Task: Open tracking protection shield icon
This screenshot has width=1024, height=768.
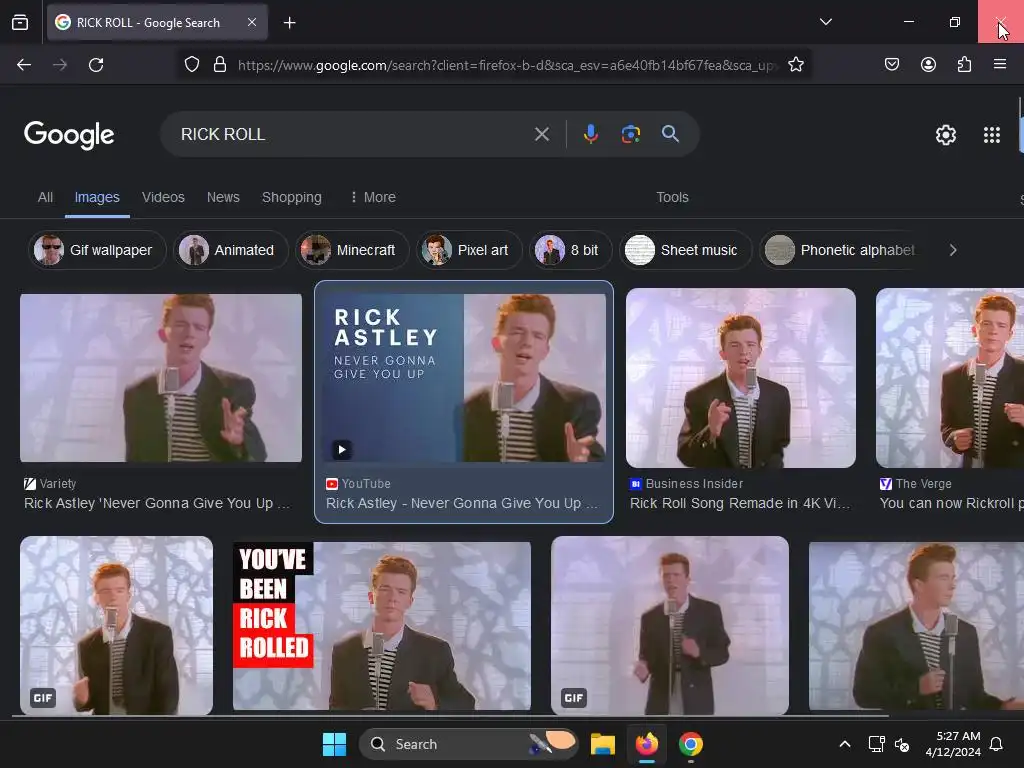Action: pos(191,65)
